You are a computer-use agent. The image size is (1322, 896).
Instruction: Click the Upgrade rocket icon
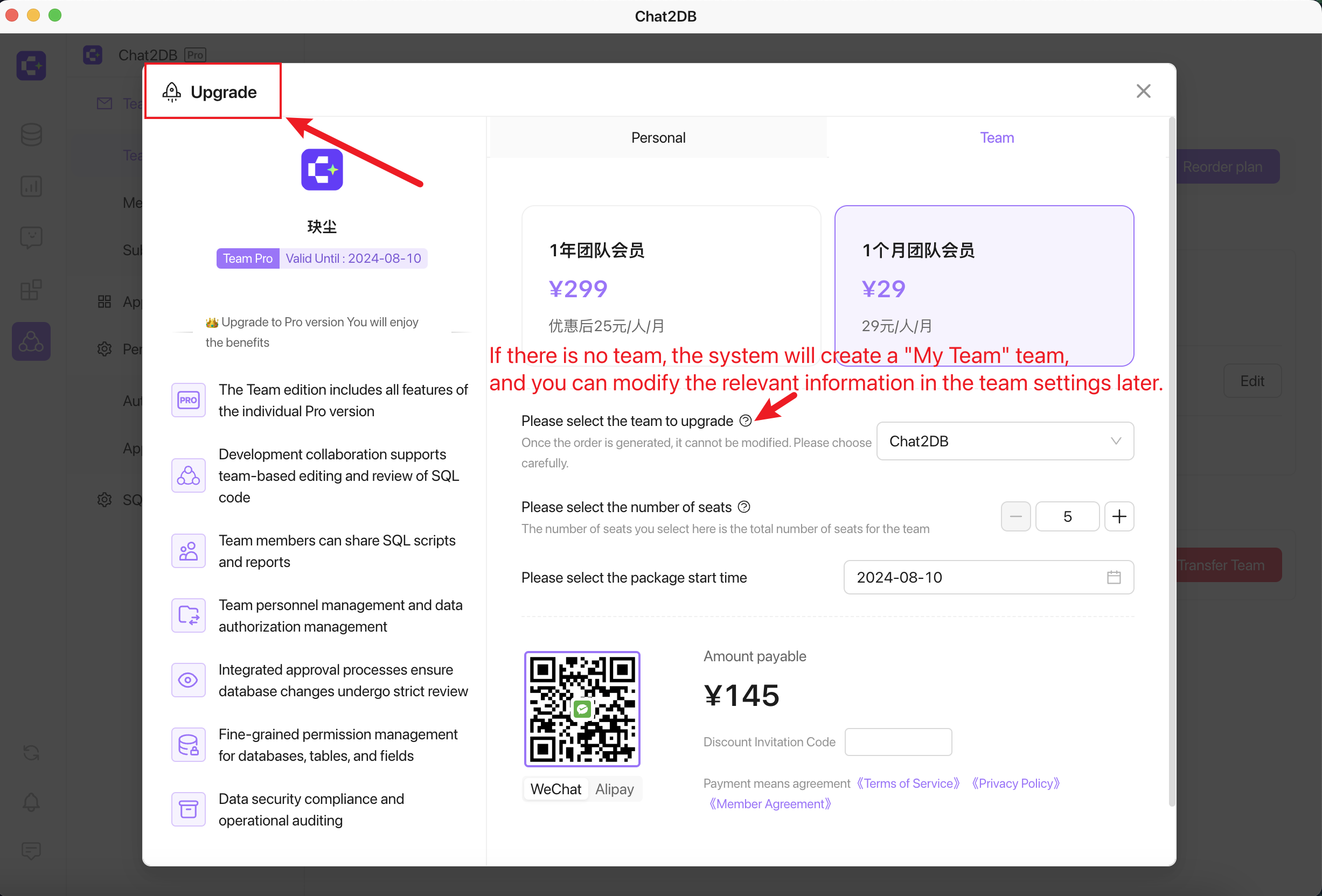[171, 92]
